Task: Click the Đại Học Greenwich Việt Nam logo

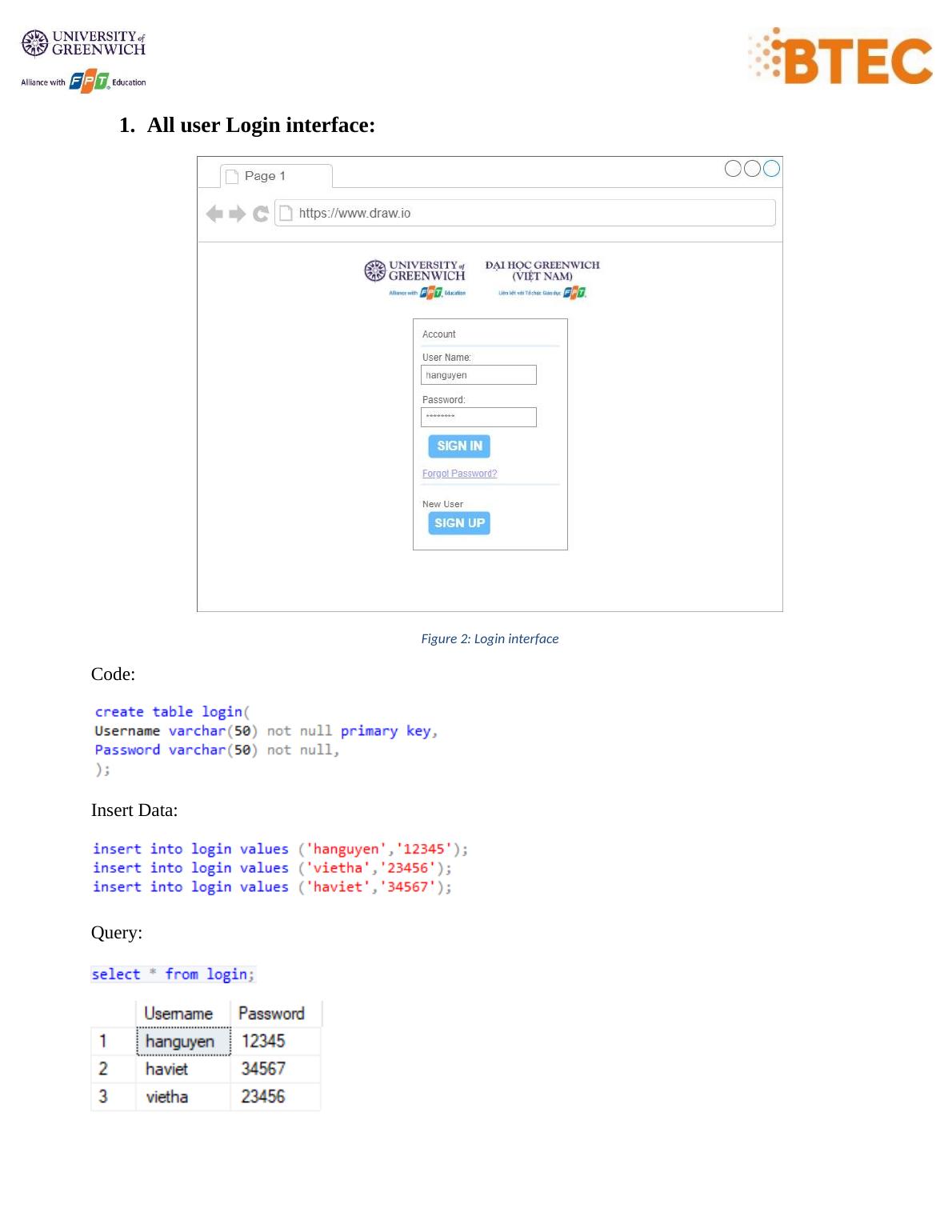Action: [x=542, y=278]
